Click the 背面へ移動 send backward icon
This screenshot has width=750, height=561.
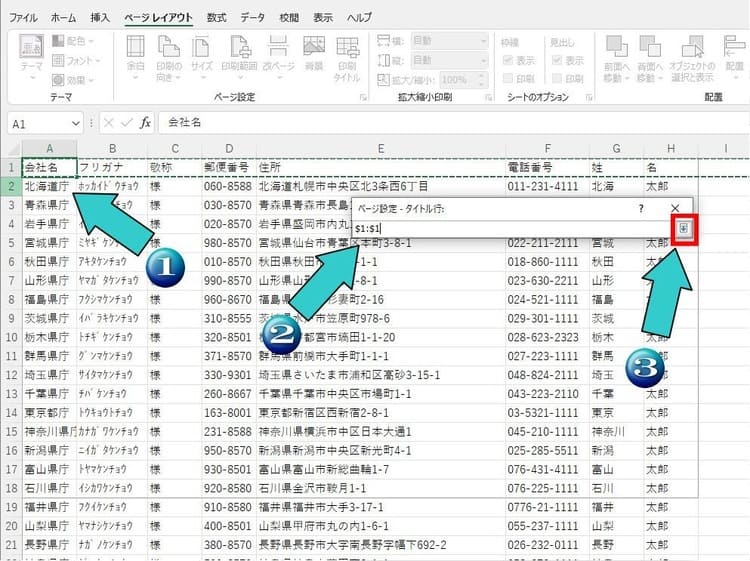coord(650,47)
